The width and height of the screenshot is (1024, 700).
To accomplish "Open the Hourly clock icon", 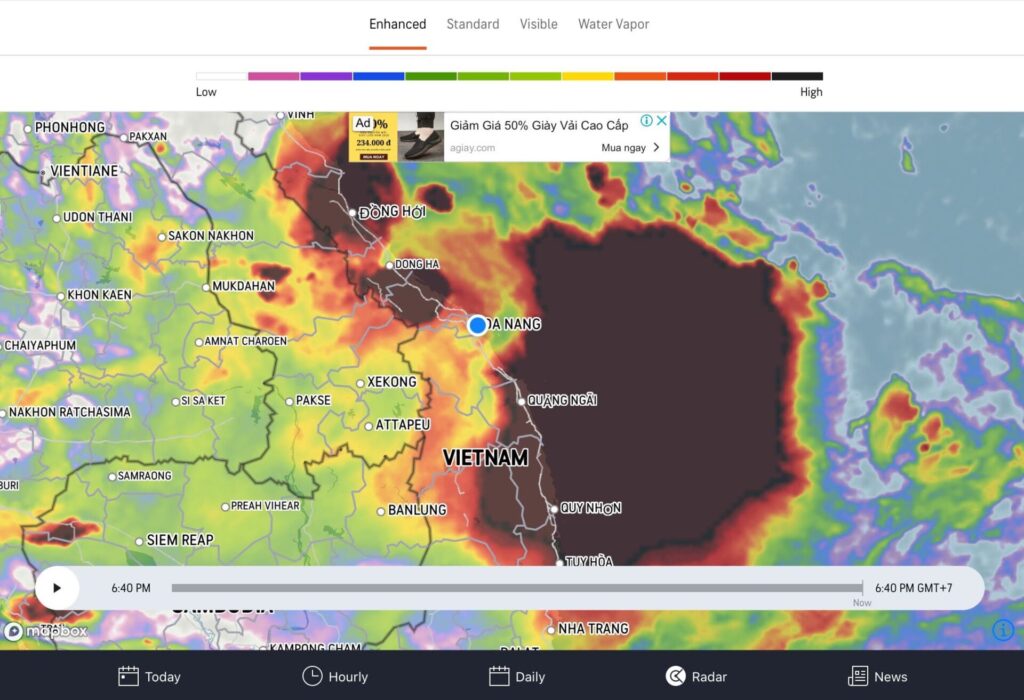I will click(312, 676).
